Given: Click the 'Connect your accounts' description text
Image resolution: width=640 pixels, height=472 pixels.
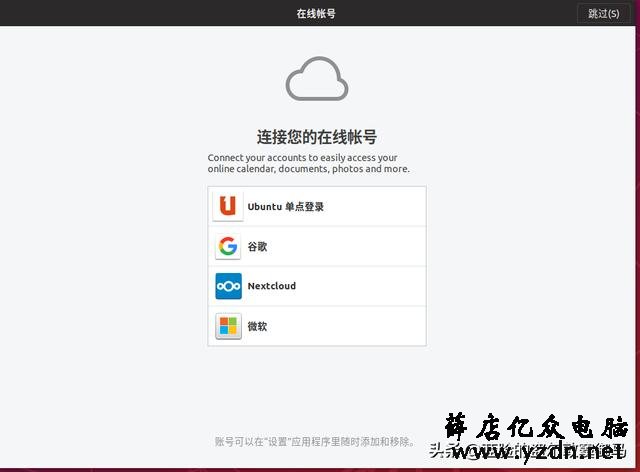Looking at the screenshot, I should click(x=308, y=163).
